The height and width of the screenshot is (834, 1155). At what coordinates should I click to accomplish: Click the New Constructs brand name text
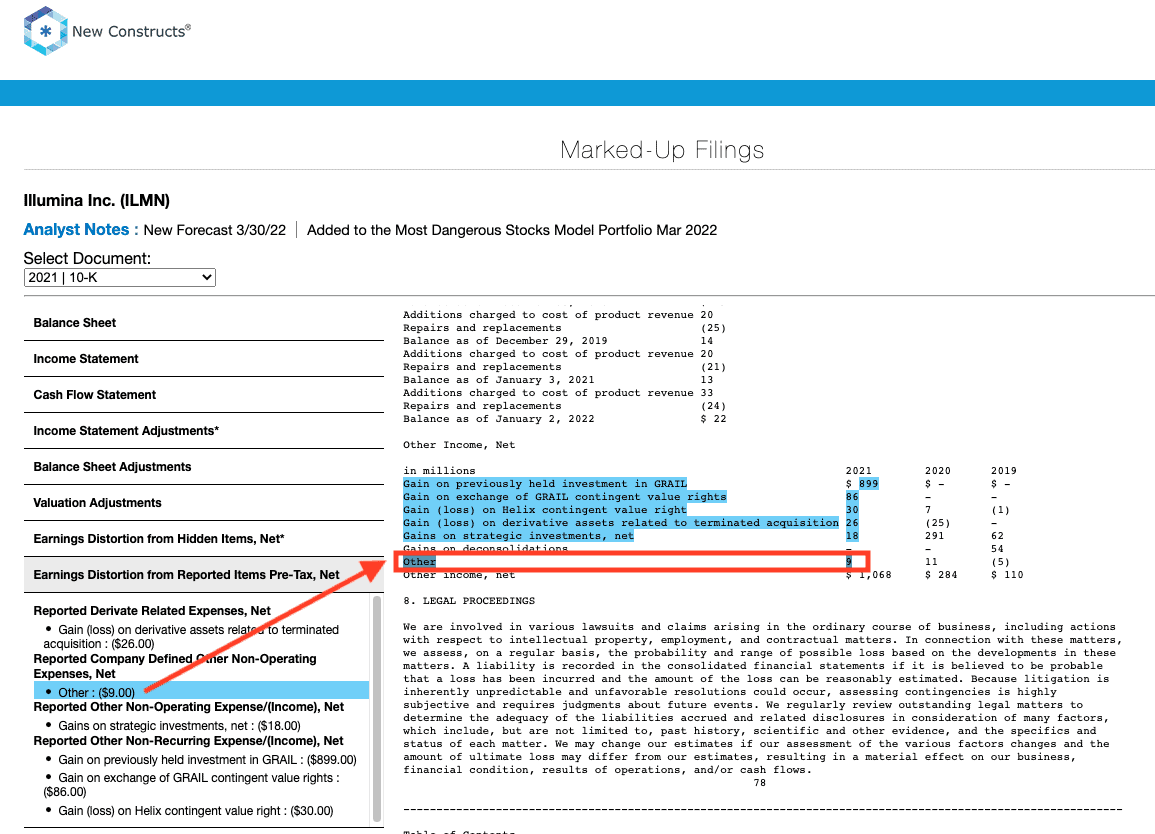coord(131,31)
